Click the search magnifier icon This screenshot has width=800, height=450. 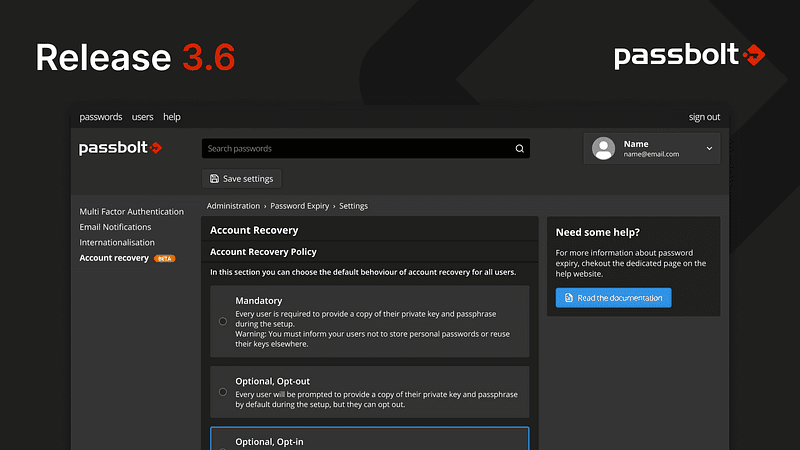[519, 149]
